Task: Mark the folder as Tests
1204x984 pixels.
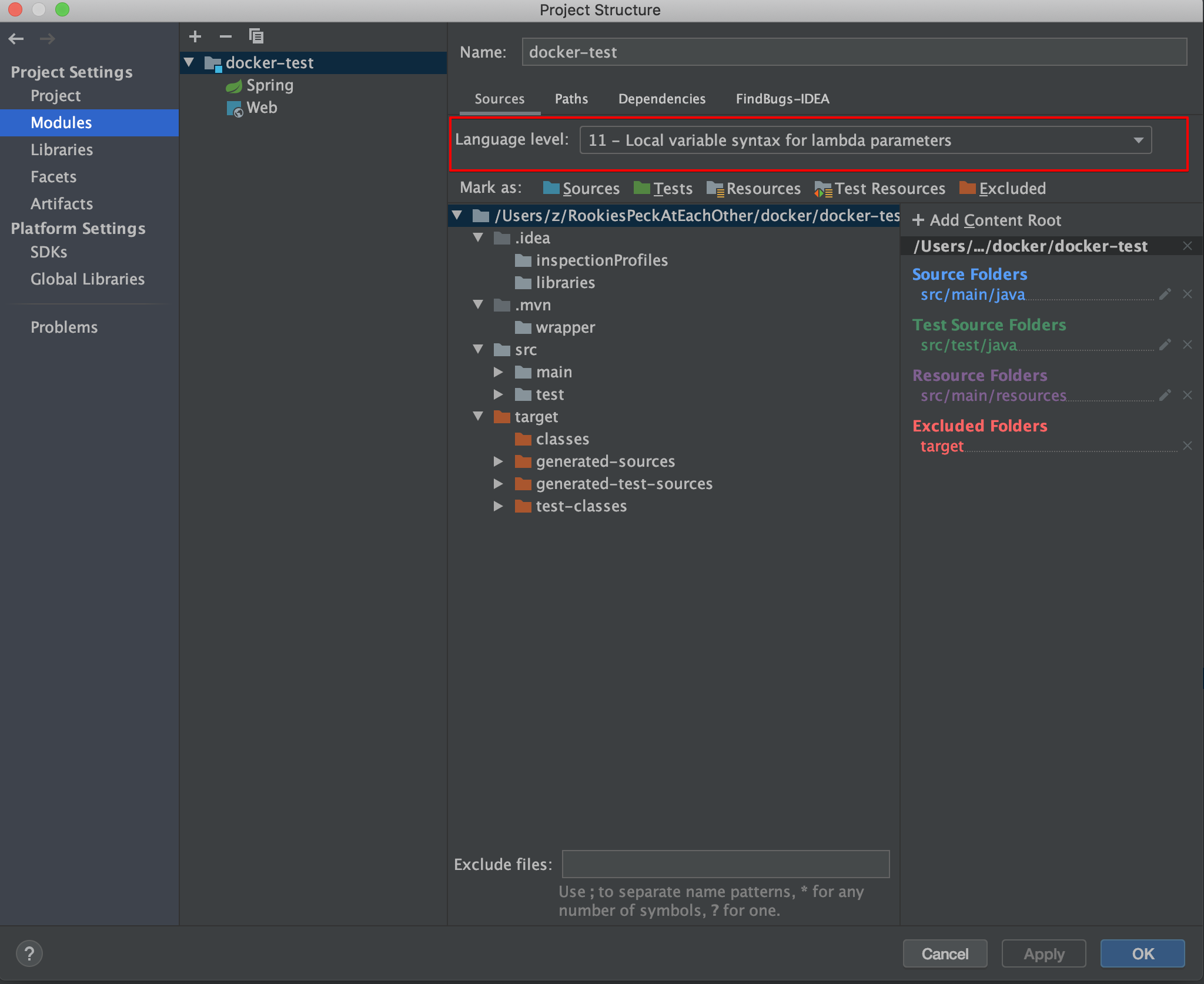Action: click(663, 189)
